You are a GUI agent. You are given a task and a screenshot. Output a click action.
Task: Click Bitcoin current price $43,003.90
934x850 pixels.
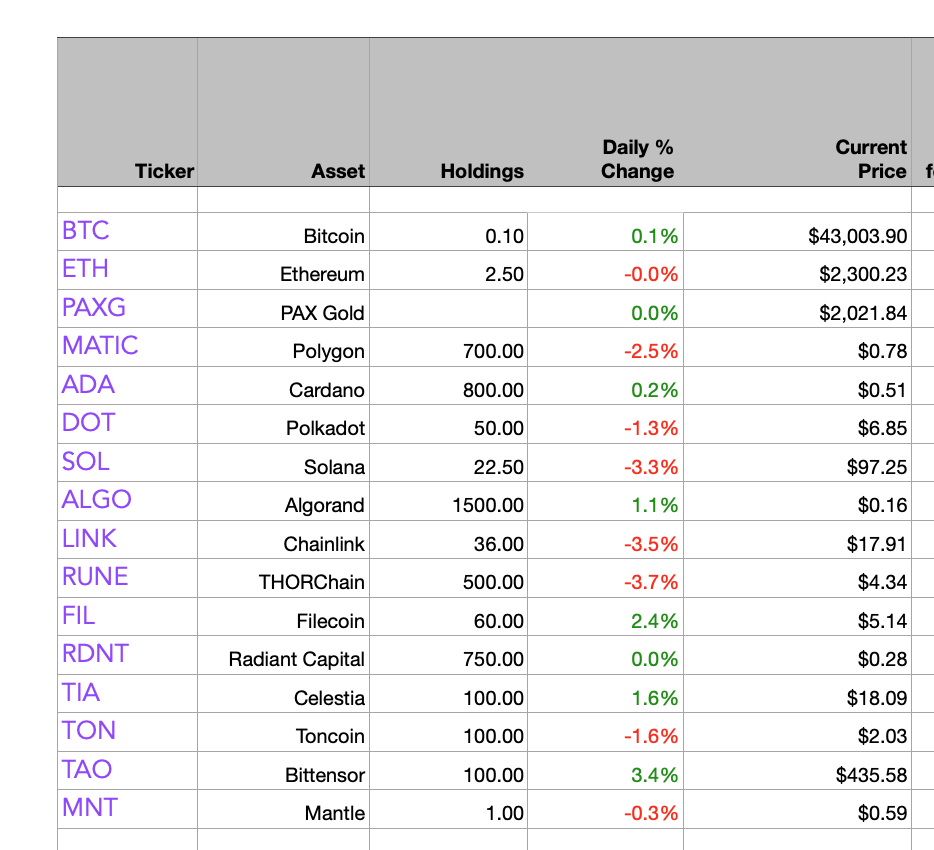pyautogui.click(x=797, y=237)
